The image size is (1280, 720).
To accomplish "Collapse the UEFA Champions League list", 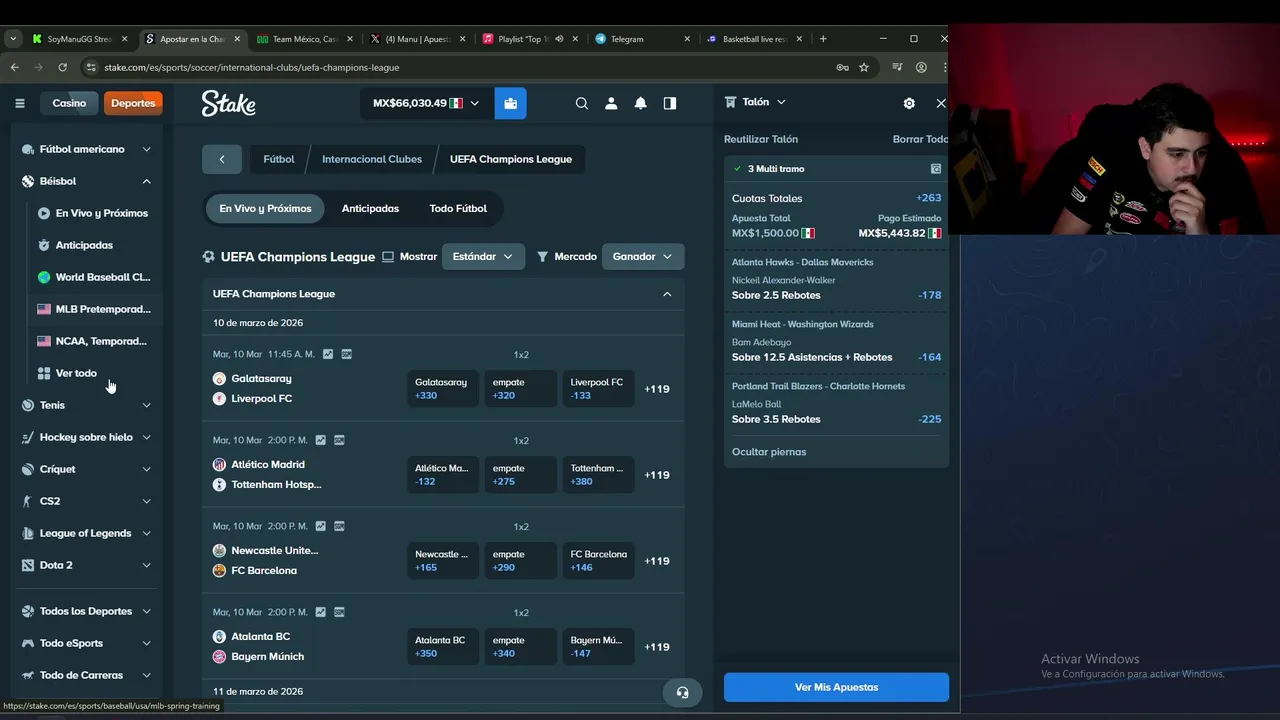I will coord(667,294).
